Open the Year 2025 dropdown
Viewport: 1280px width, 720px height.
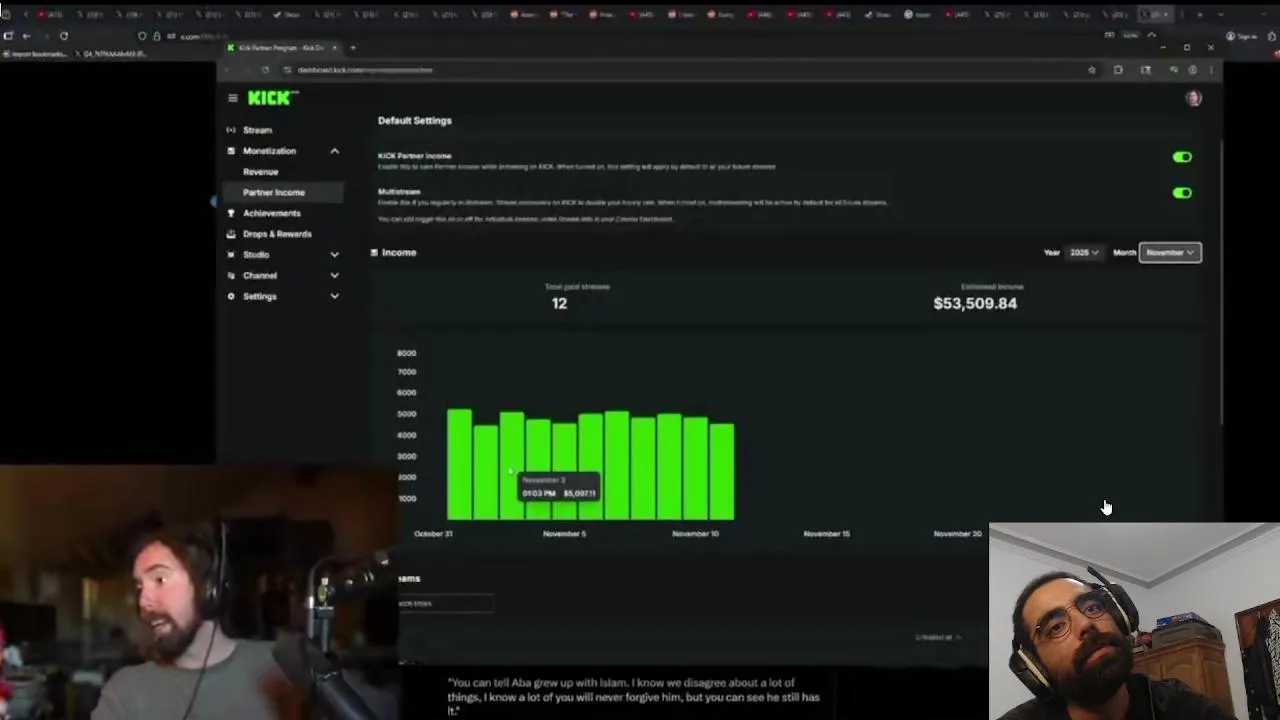[1084, 253]
